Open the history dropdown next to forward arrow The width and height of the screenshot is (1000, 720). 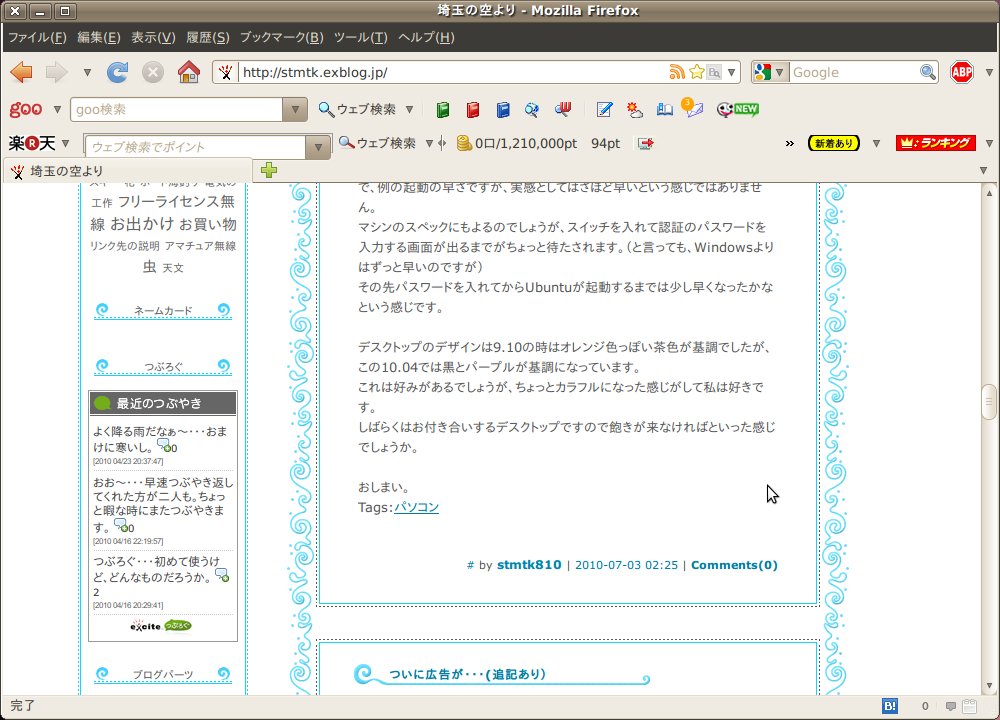(87, 73)
